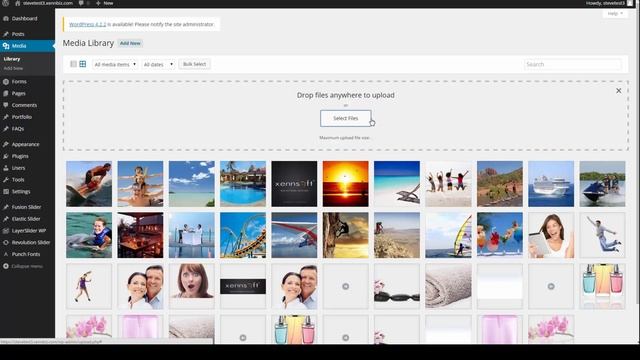Image resolution: width=640 pixels, height=360 pixels.
Task: Select the roller coaster thumbnail
Action: (243, 235)
